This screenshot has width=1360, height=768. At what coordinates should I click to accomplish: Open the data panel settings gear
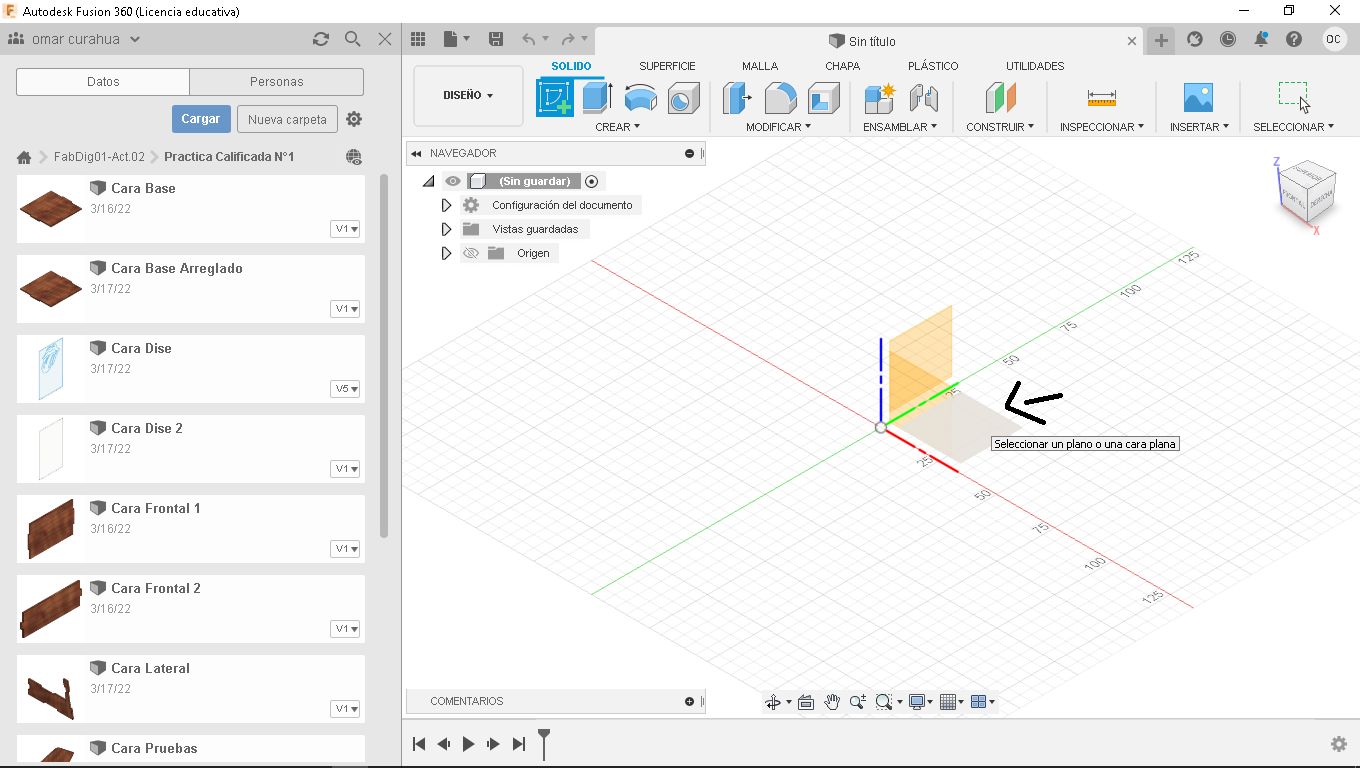354,119
